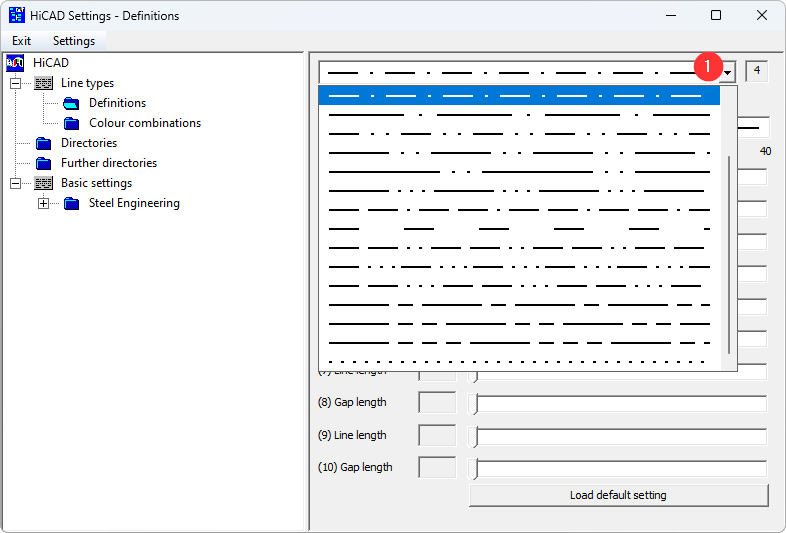Close the line type dropdown via its arrow
This screenshot has height=533, width=786.
point(727,73)
